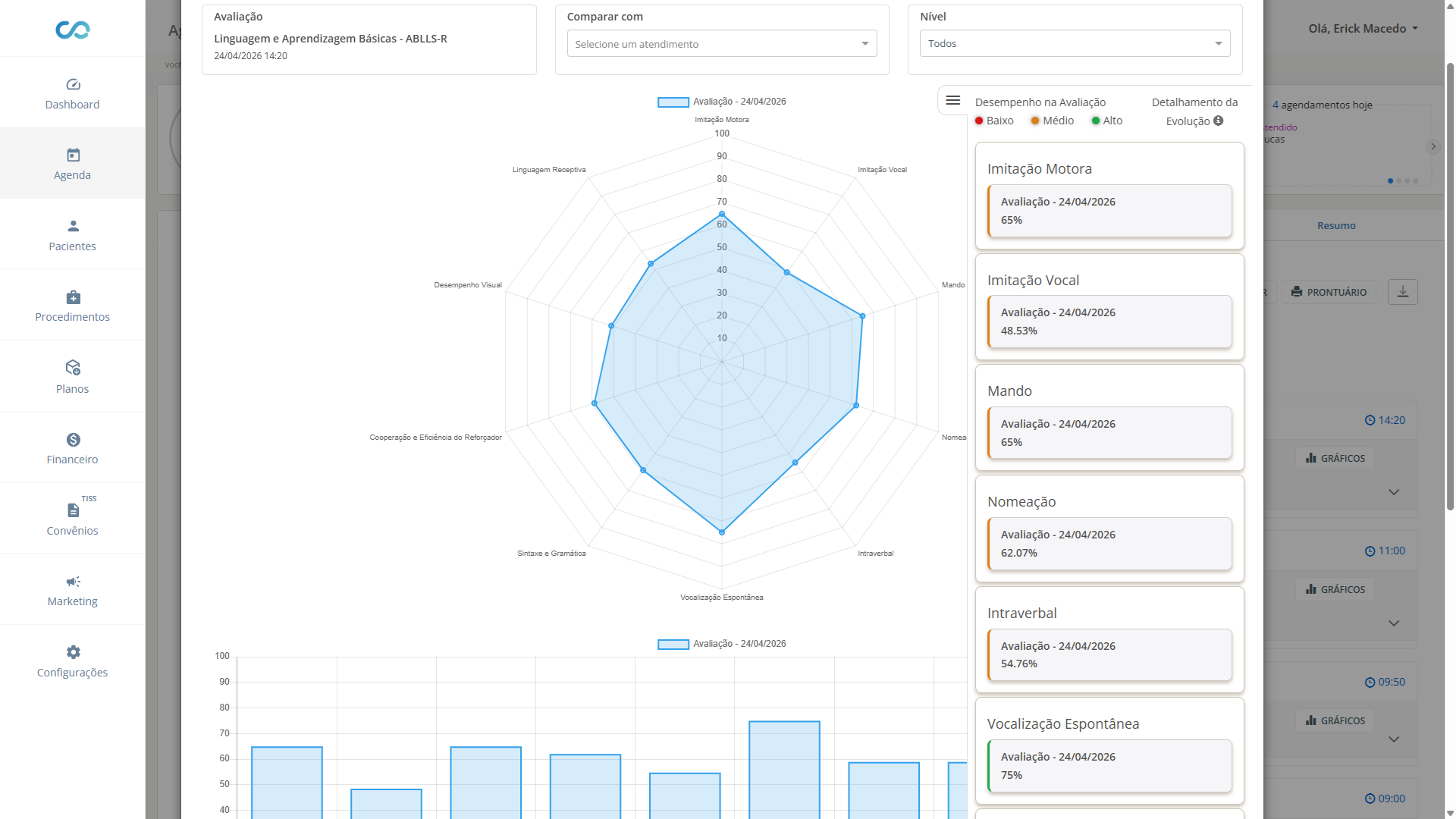Screen dimensions: 1456x819
Task: Open the Nível Todos dropdown
Action: [x=1074, y=44]
